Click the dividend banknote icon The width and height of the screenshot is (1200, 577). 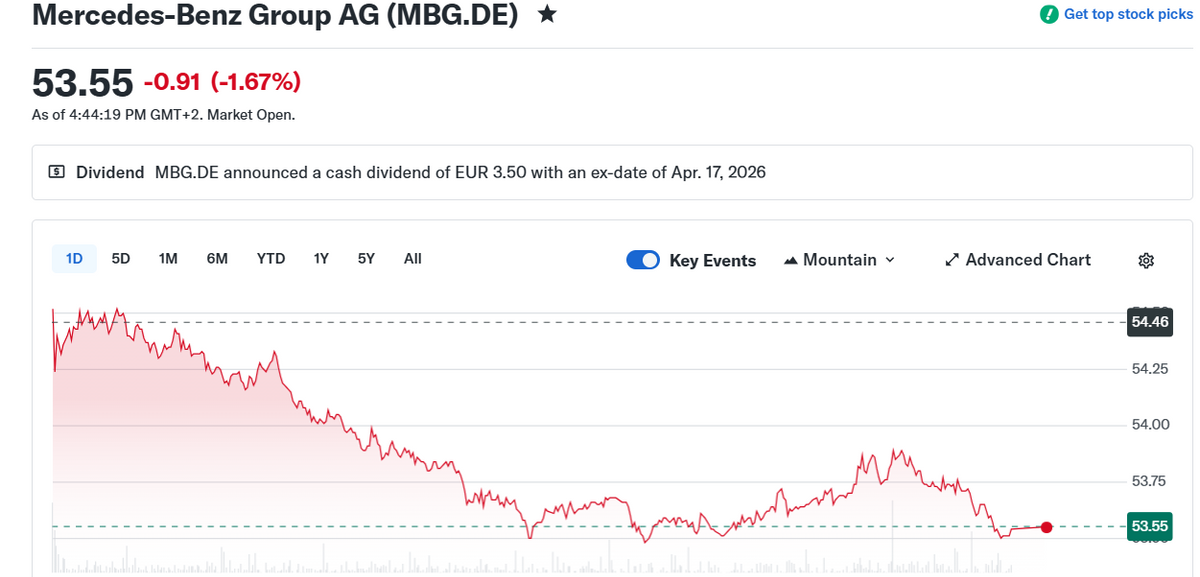point(57,172)
